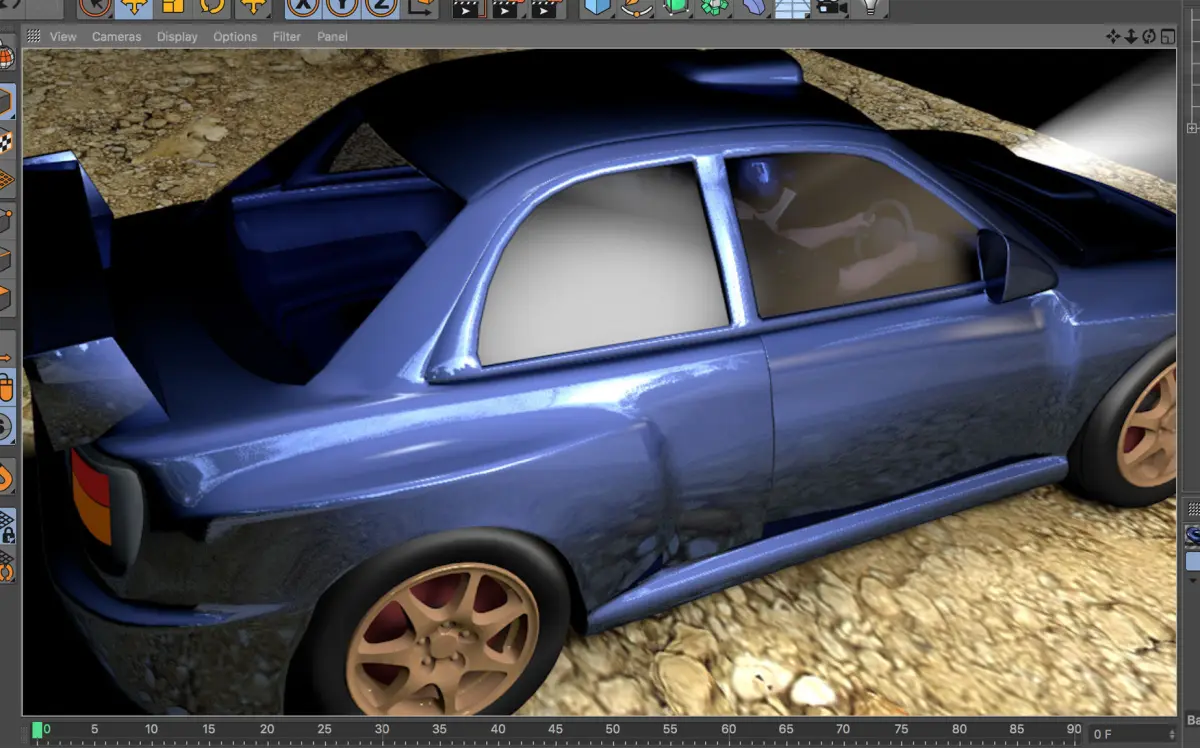1200x748 pixels.
Task: Open the View menu
Action: click(63, 36)
